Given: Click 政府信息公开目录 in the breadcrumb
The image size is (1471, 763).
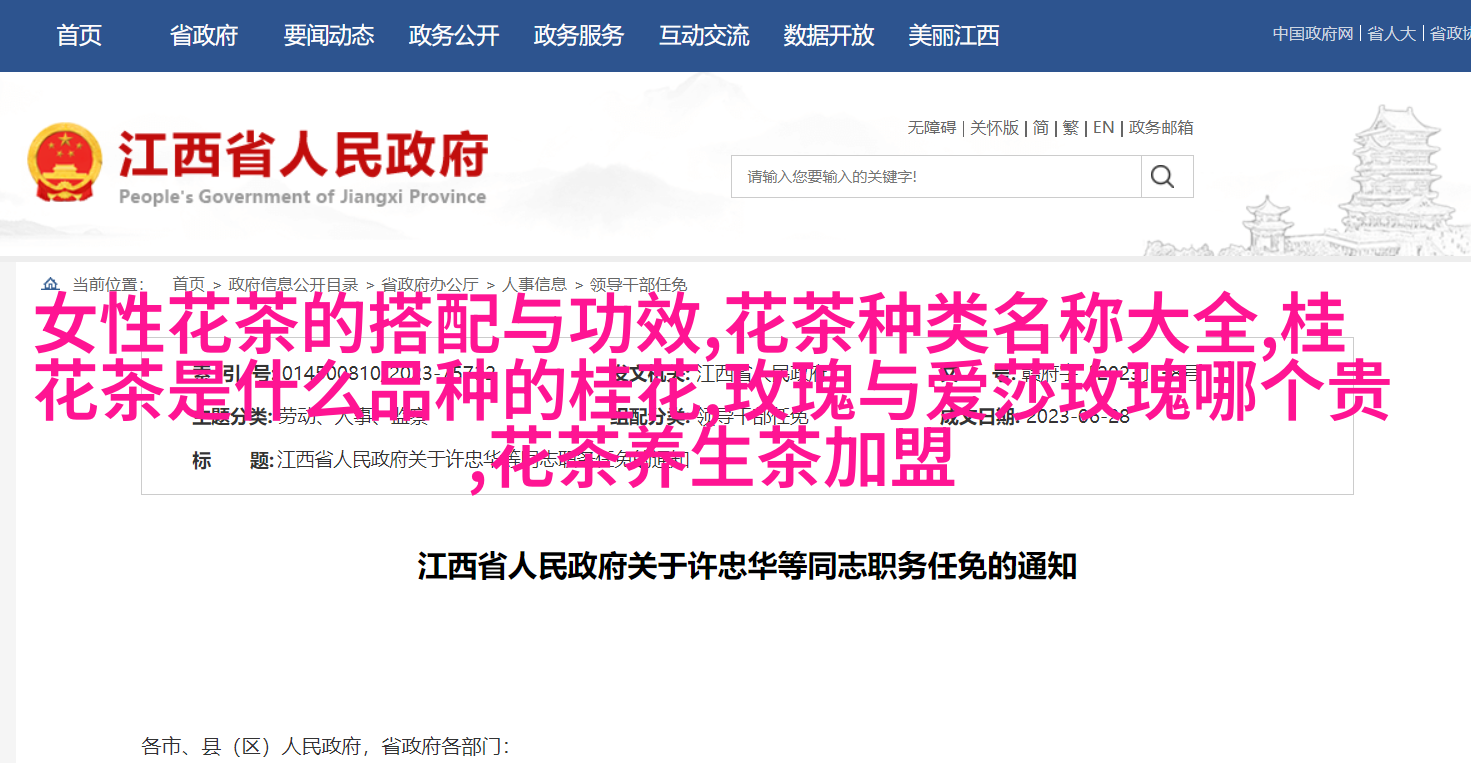Looking at the screenshot, I should click(293, 284).
